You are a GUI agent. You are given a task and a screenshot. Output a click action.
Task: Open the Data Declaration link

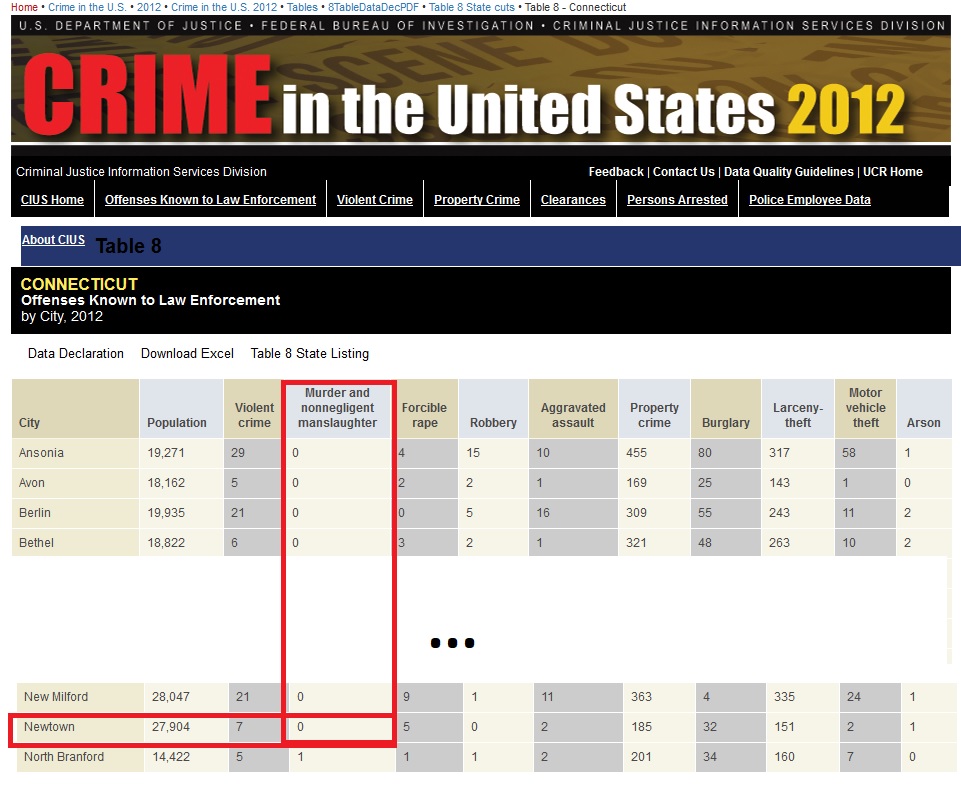coord(76,354)
